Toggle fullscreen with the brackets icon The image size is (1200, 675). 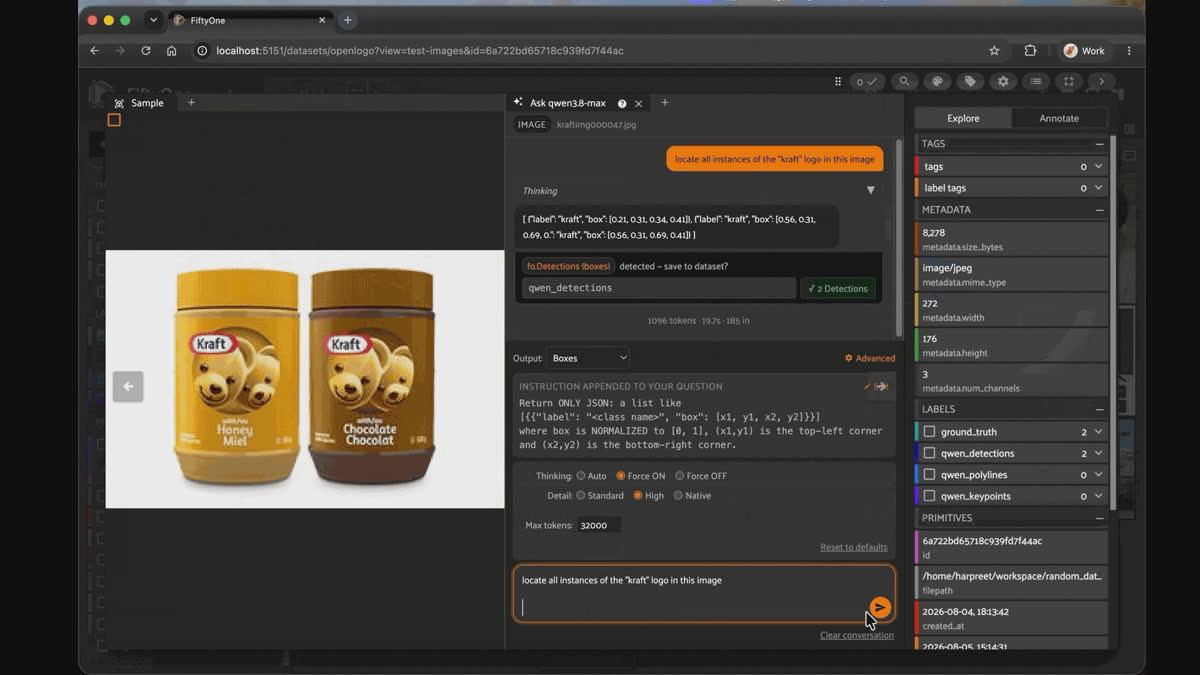click(x=1069, y=82)
